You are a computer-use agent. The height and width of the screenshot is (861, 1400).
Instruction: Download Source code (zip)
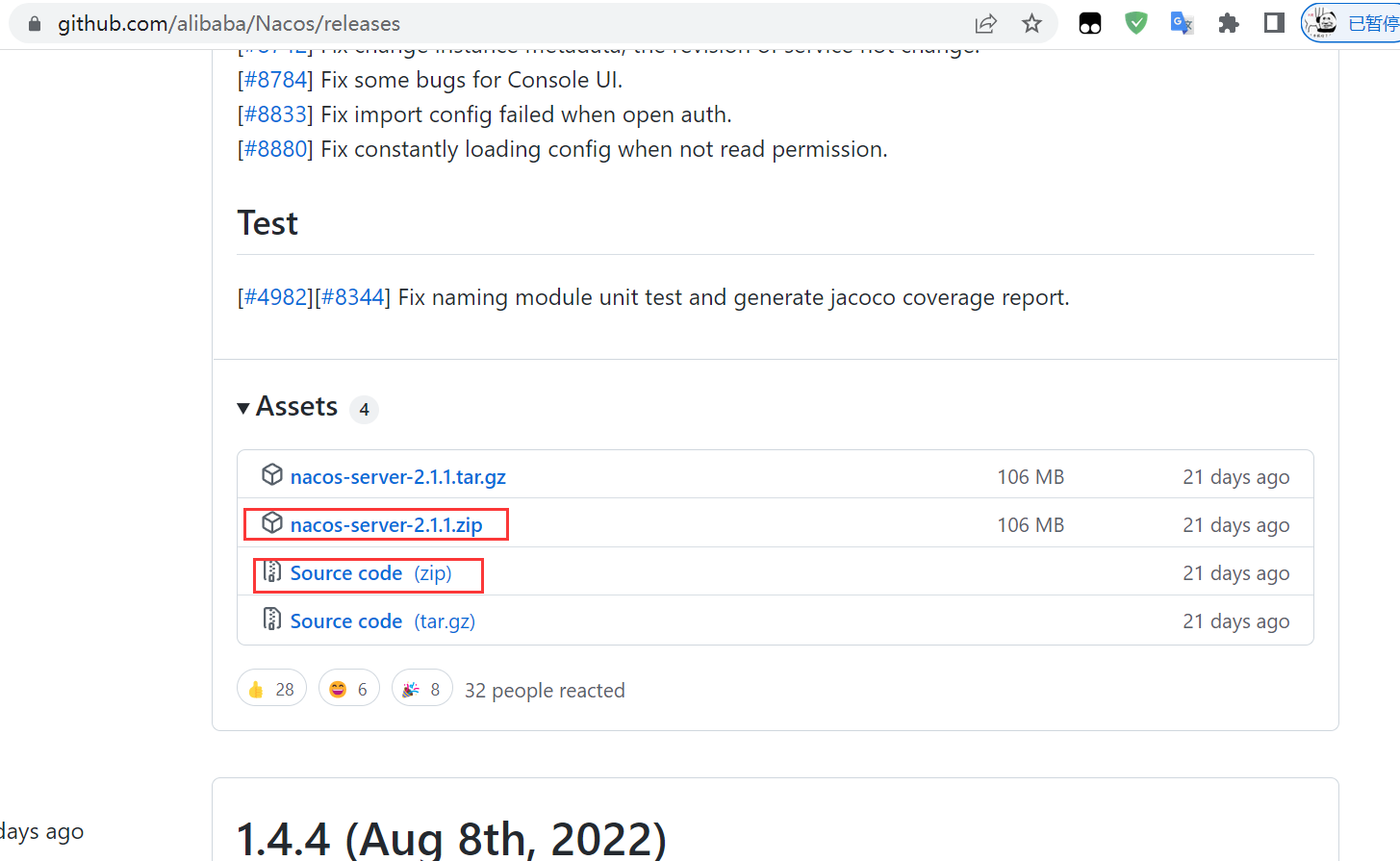click(x=370, y=573)
